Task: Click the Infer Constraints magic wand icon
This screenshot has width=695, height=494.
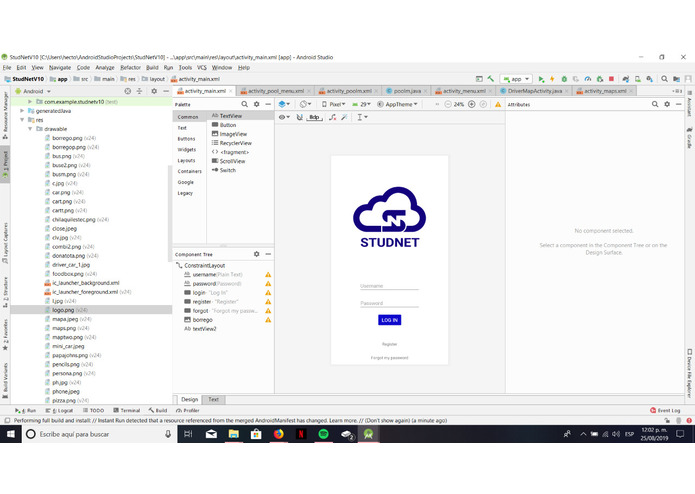Action: coord(344,117)
